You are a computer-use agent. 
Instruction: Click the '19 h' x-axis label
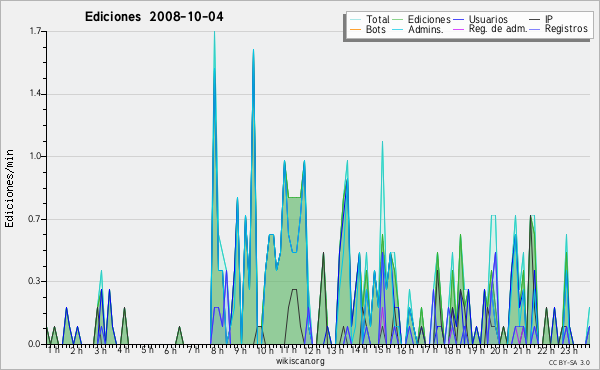(x=476, y=350)
